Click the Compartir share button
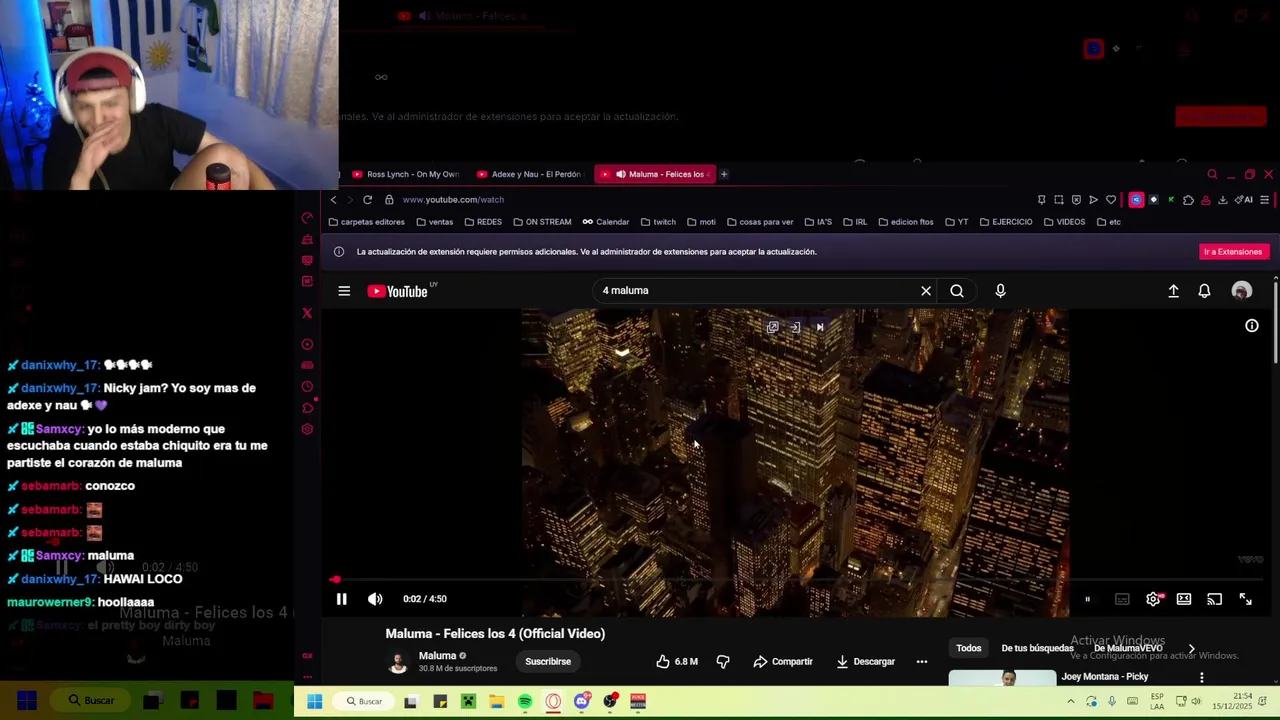This screenshot has height=720, width=1280. tap(783, 661)
